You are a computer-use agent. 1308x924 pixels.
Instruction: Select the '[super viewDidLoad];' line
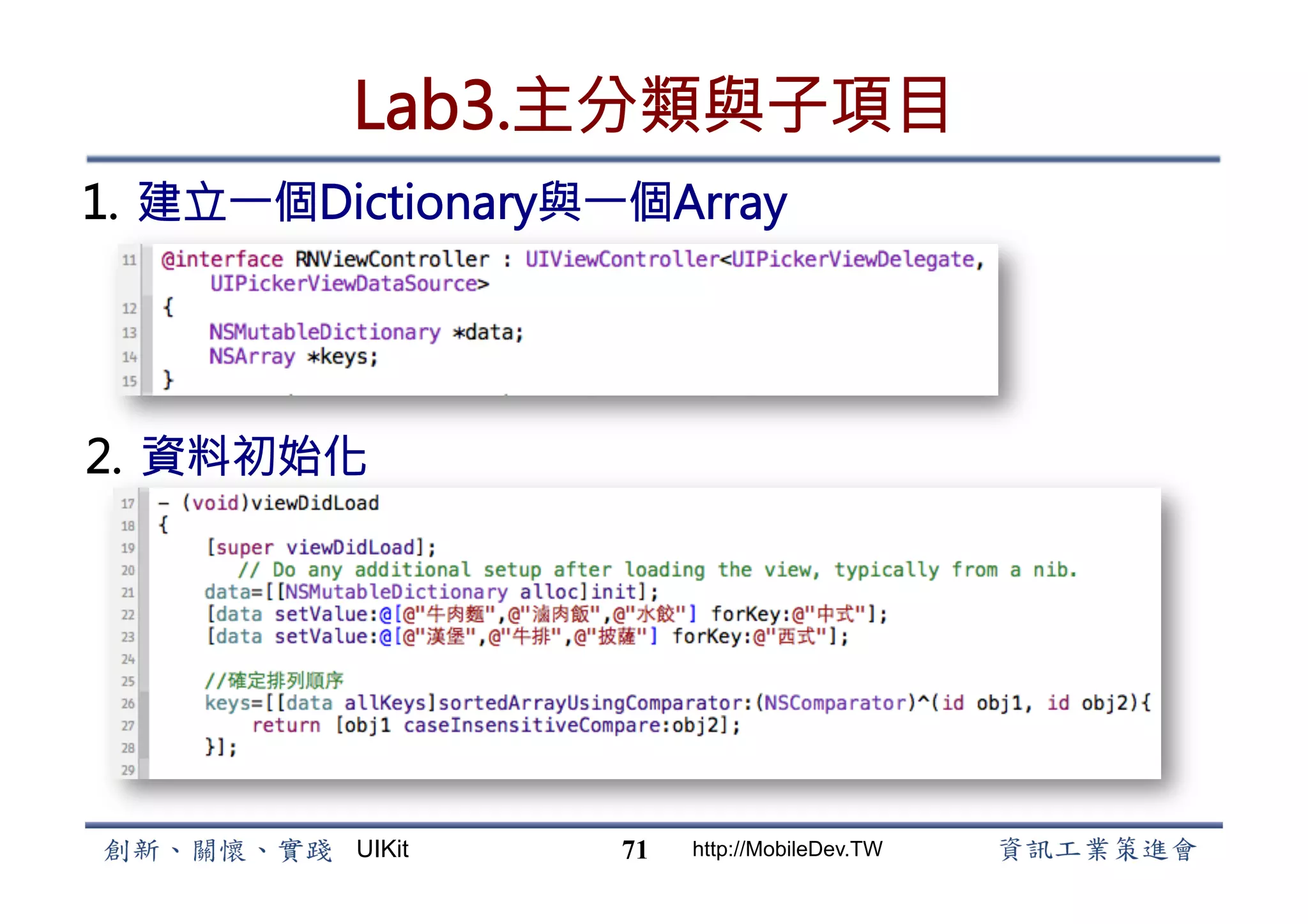321,547
